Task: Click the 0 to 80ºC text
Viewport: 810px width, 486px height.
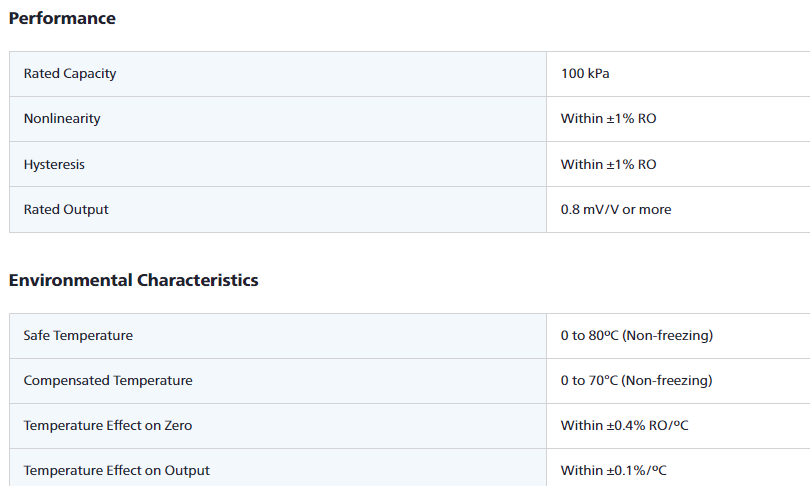Action: (589, 335)
